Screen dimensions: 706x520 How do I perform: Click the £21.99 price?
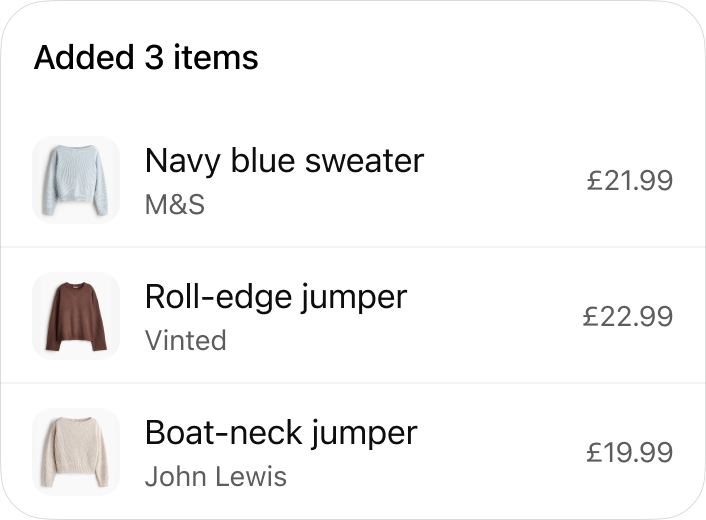629,181
